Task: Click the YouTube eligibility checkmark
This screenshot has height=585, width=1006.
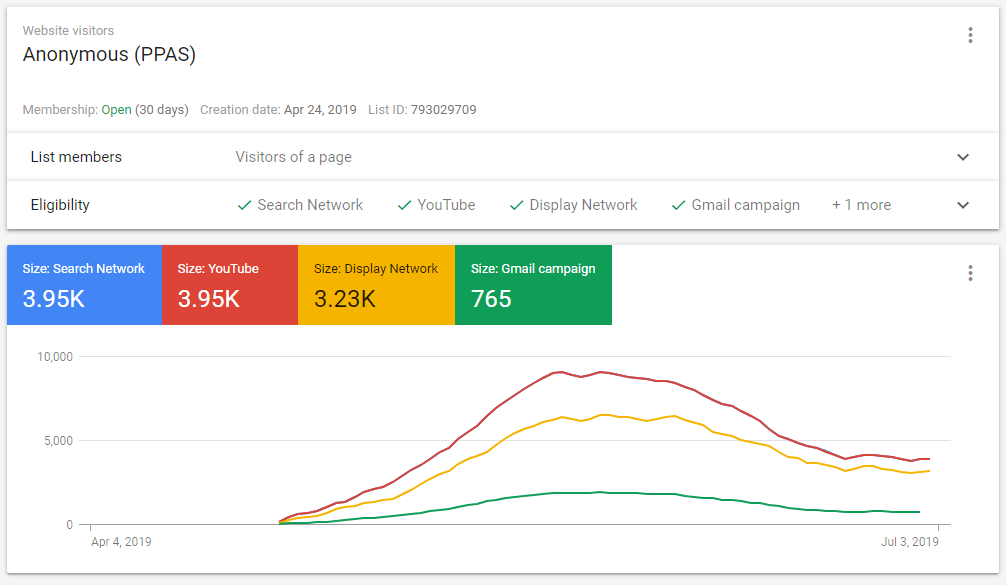Action: pos(404,205)
